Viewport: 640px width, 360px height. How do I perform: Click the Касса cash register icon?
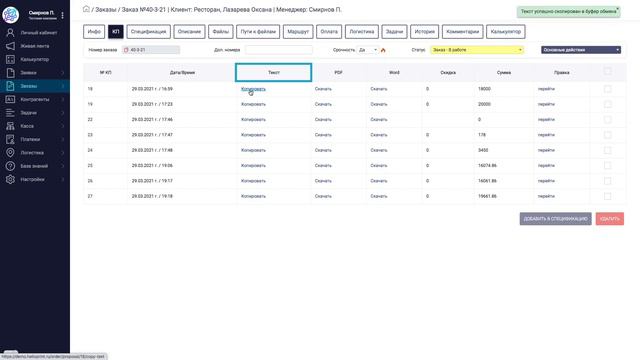[x=10, y=126]
